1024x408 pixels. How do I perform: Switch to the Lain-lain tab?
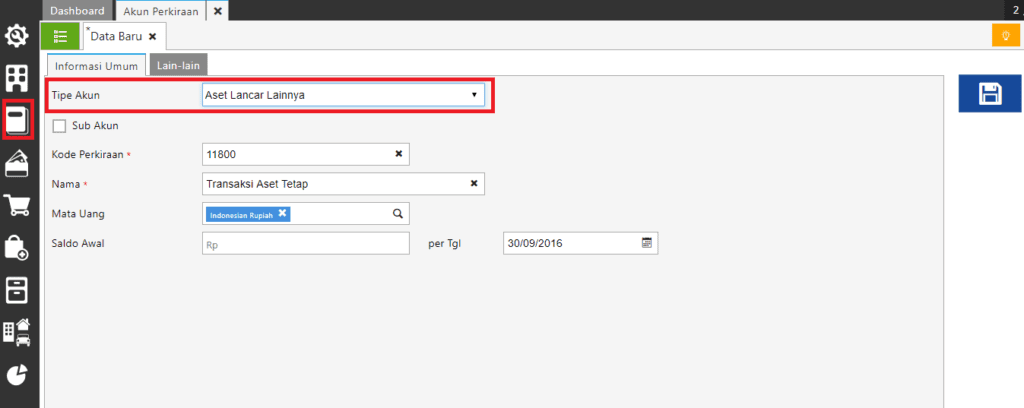(x=178, y=65)
